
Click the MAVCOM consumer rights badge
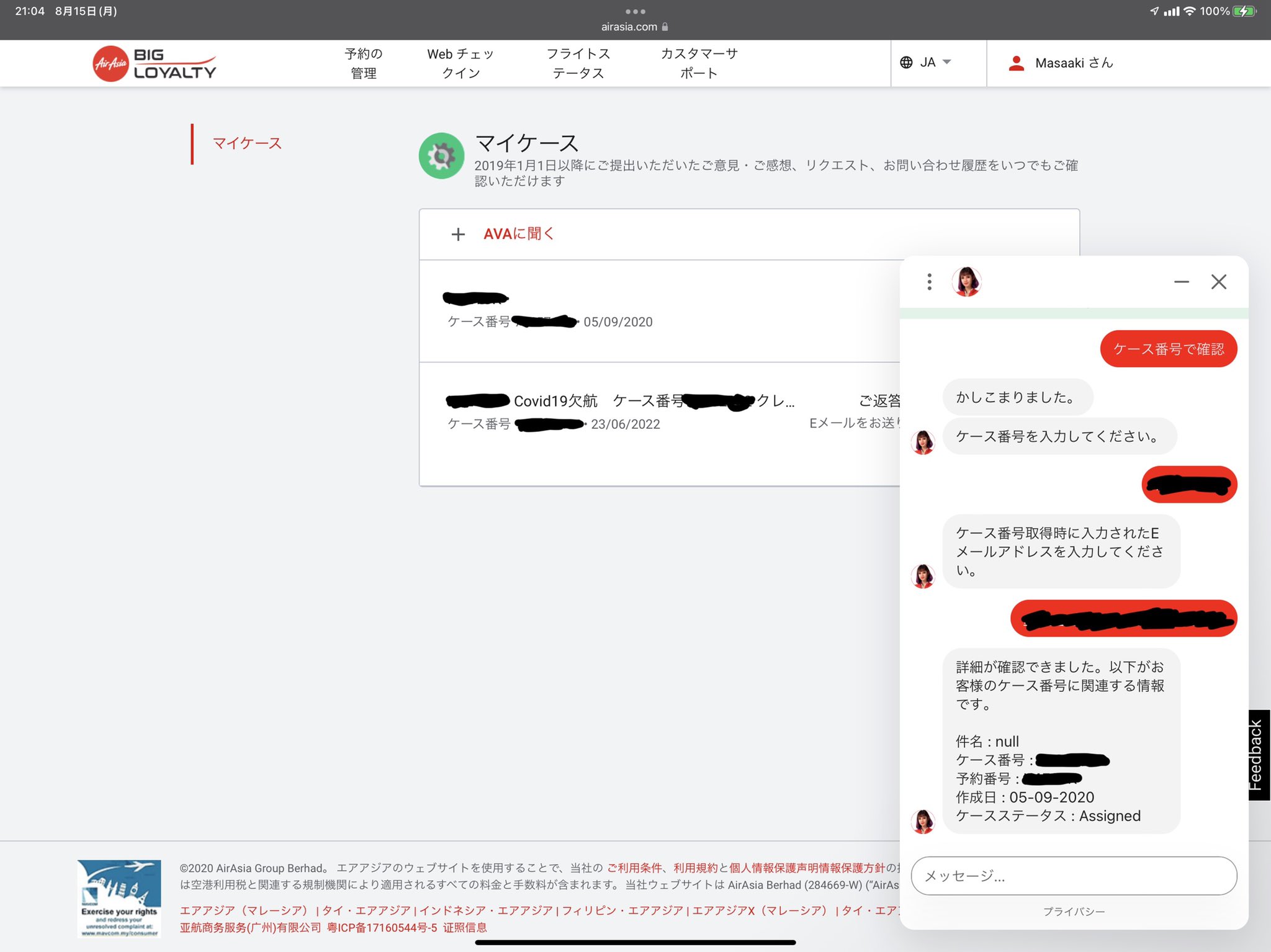click(119, 899)
